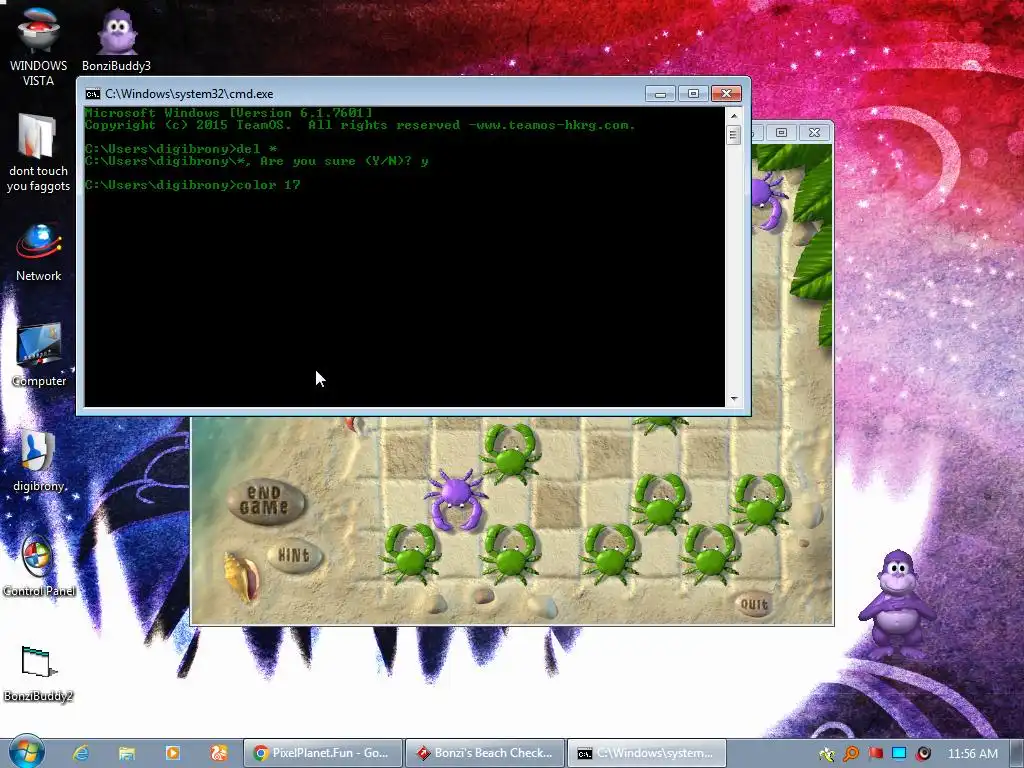1024x768 pixels.
Task: Open the Action Center red flag tray icon
Action: [875, 754]
